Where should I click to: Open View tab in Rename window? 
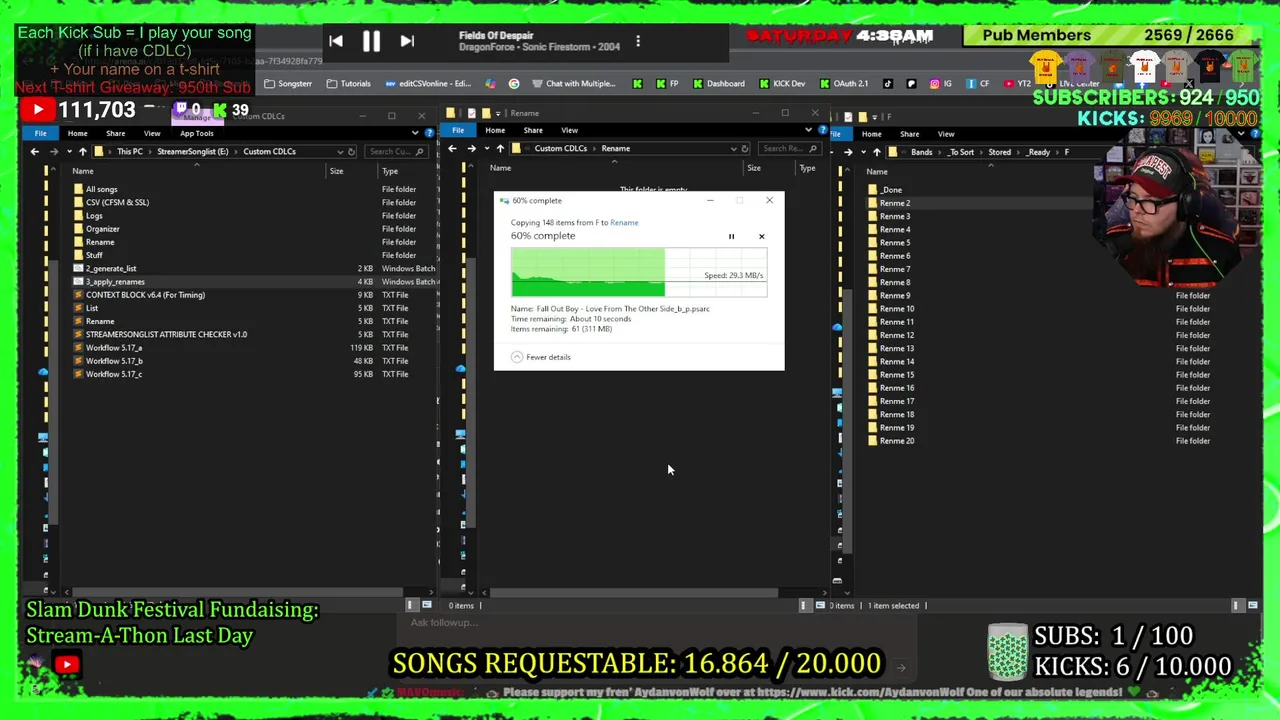569,130
